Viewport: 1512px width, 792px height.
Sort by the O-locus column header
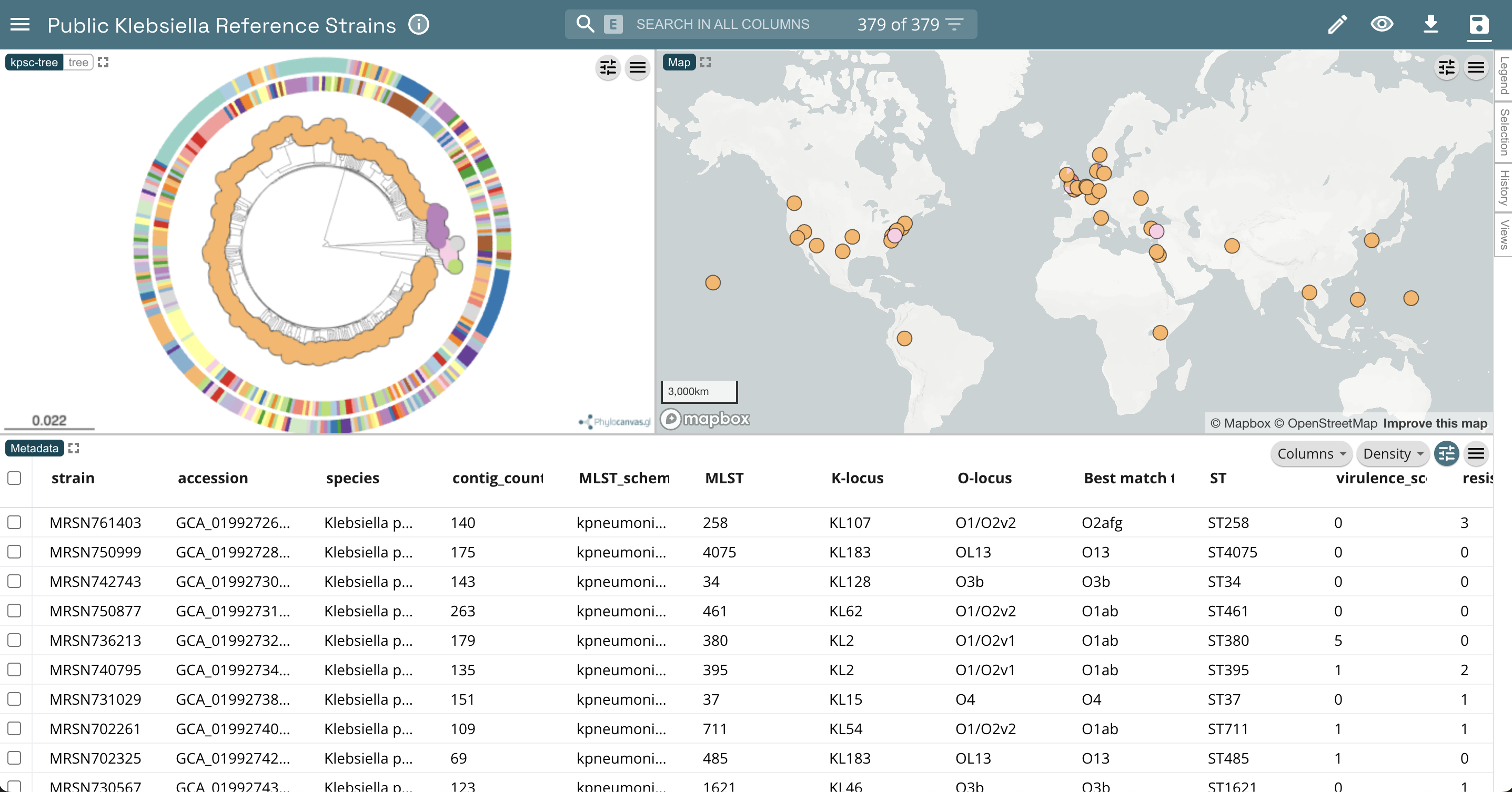pos(985,478)
